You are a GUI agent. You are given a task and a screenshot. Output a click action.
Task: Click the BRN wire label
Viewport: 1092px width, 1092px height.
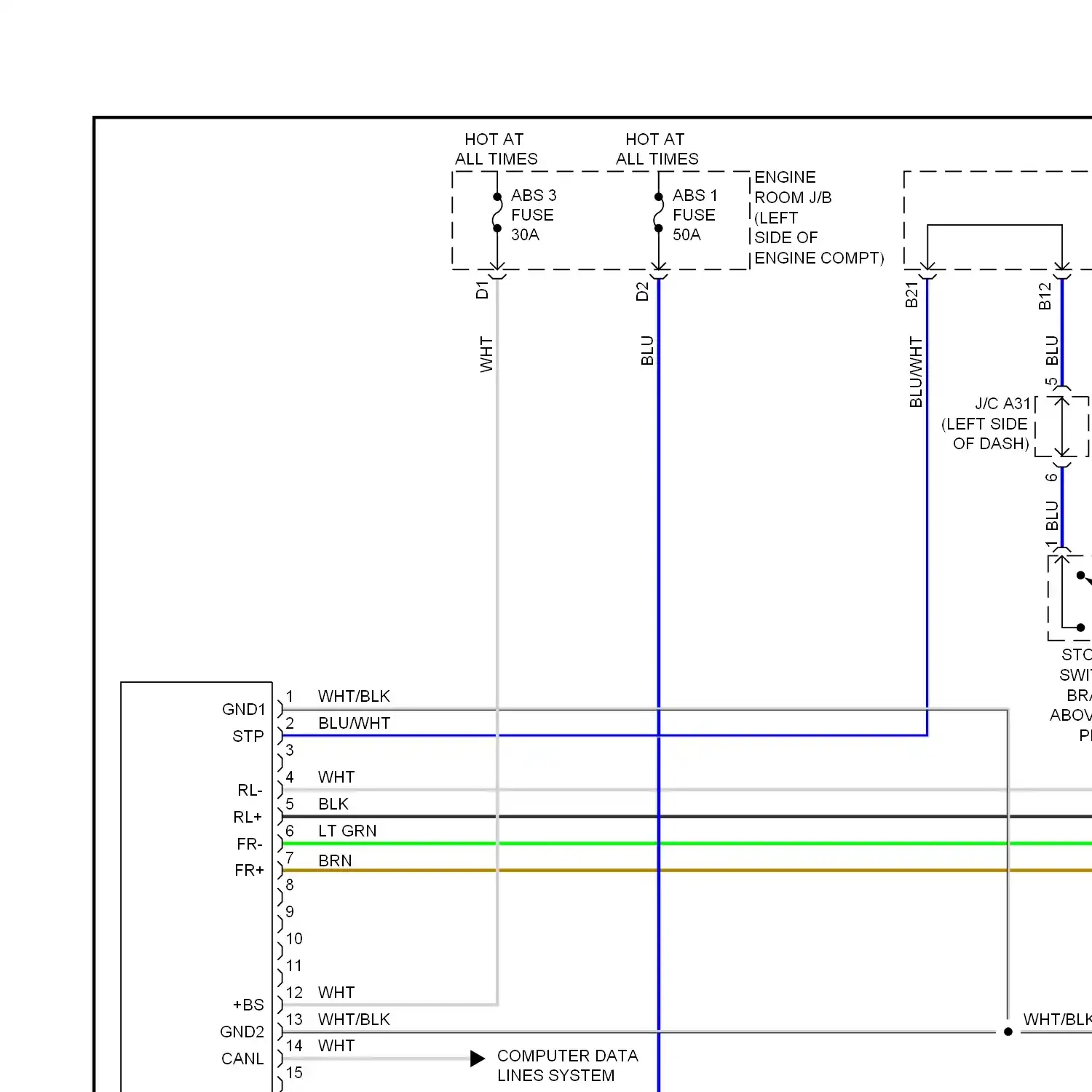(335, 860)
